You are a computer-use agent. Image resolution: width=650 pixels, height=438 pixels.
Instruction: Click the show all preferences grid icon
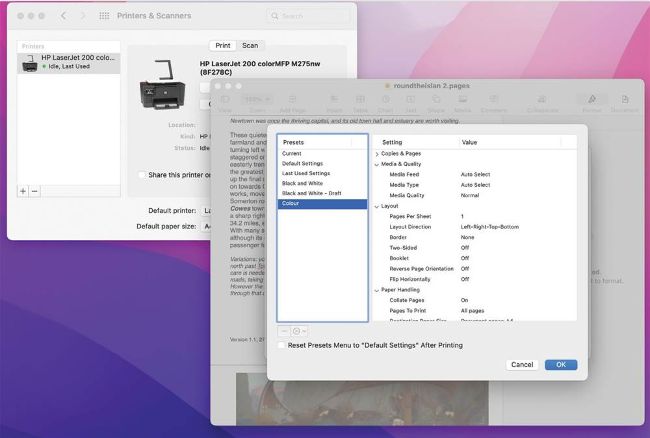105,16
